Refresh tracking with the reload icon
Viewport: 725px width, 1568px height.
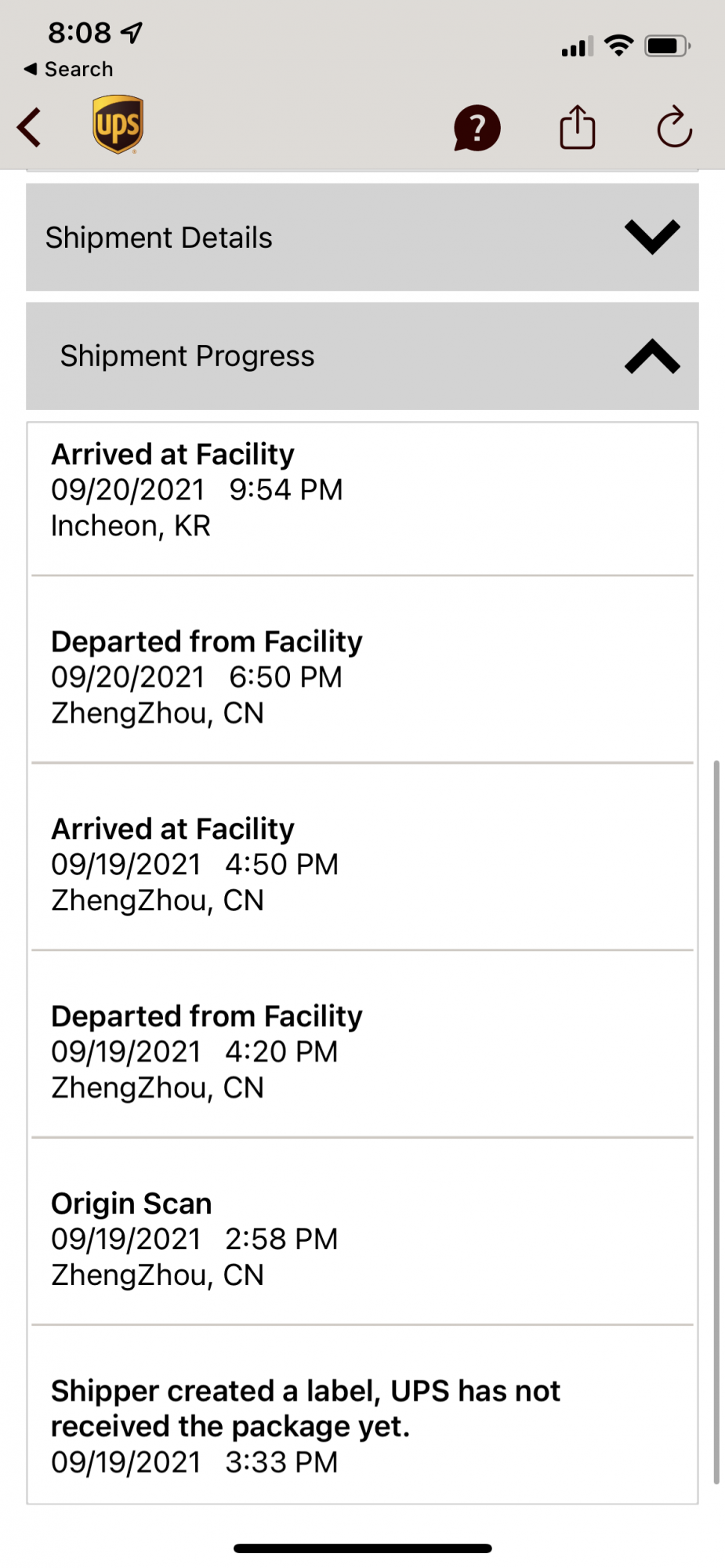pos(674,127)
